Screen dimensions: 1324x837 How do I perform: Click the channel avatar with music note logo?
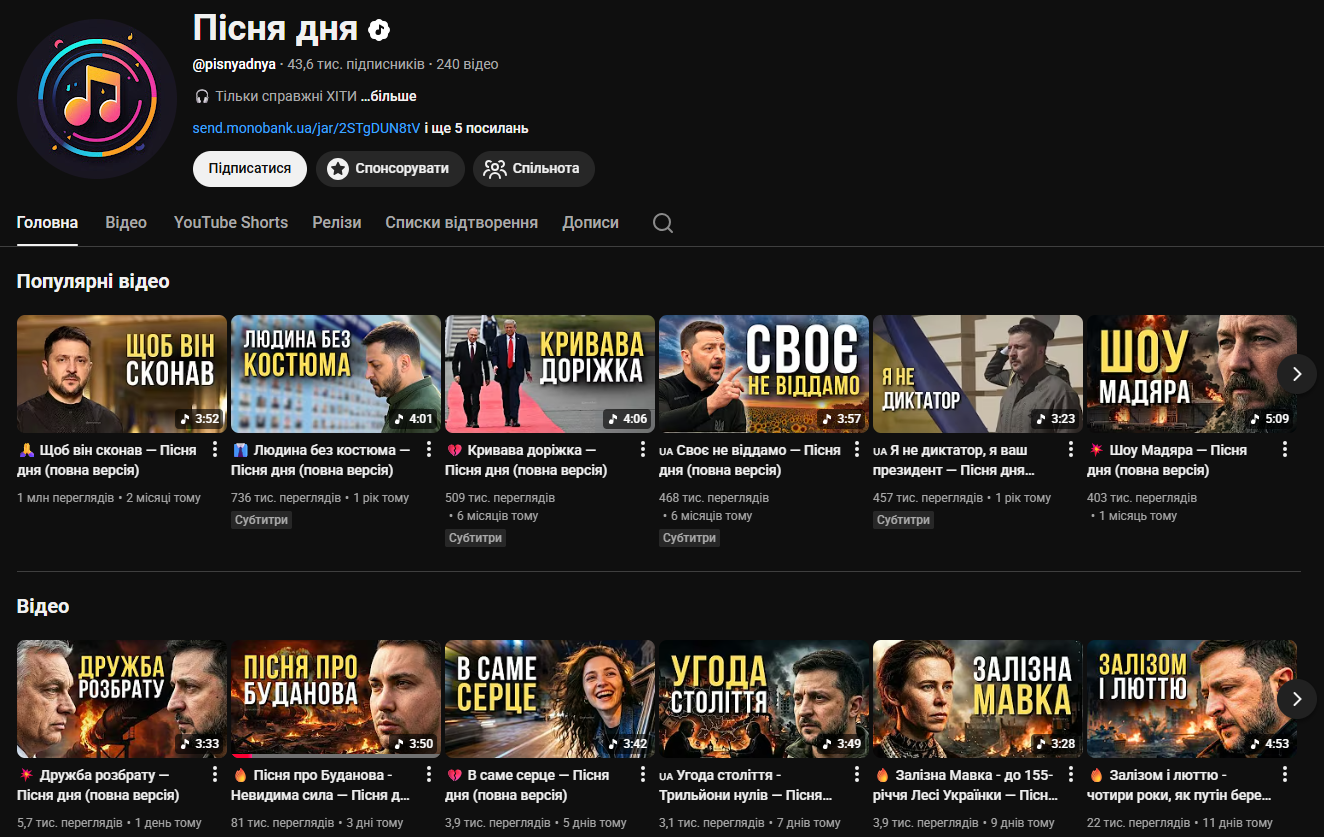tap(96, 99)
